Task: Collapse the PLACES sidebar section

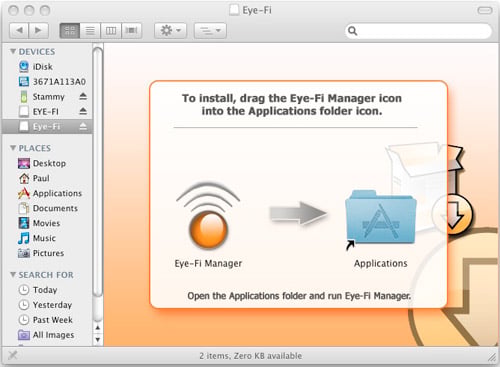Action: tap(13, 148)
